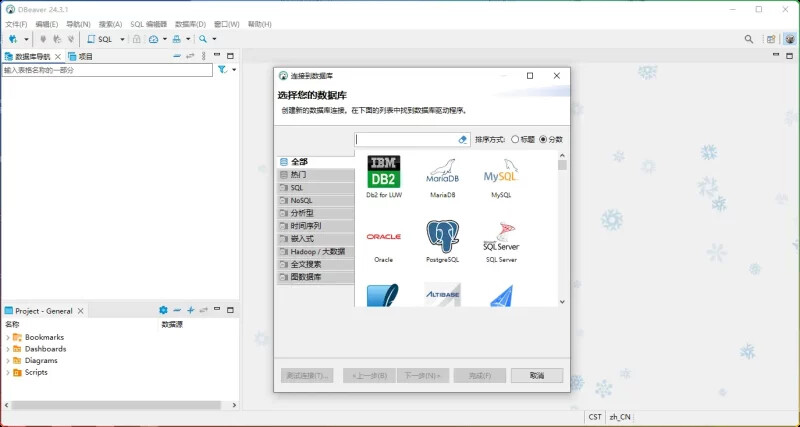
Task: Select the 时间序列 category
Action: (x=315, y=226)
